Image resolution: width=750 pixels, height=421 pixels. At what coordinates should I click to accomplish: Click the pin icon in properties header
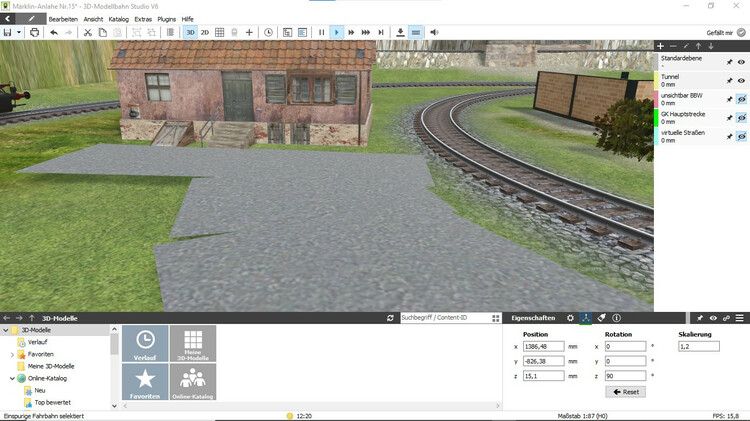pyautogui.click(x=700, y=318)
